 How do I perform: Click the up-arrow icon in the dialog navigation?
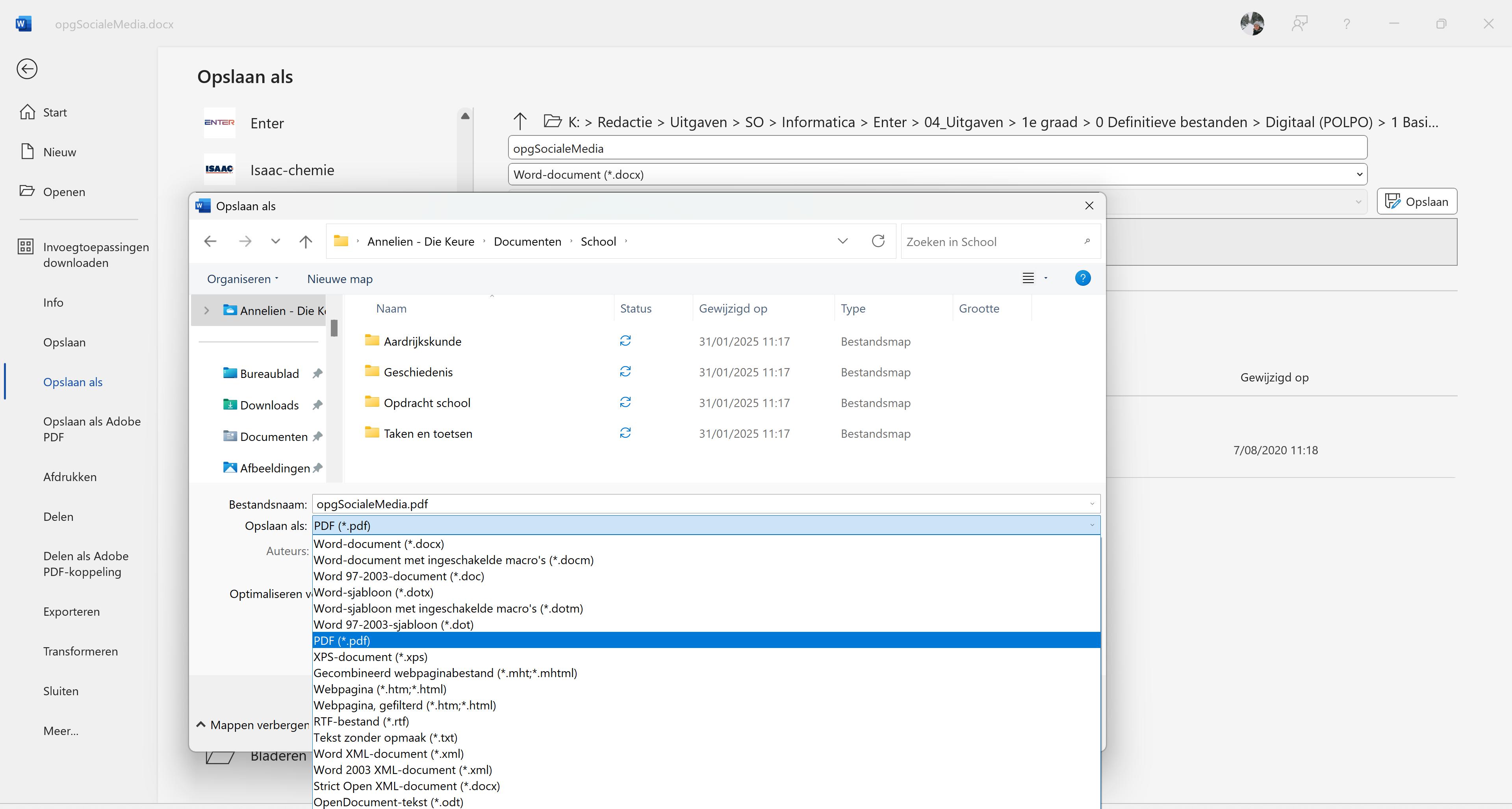click(305, 241)
